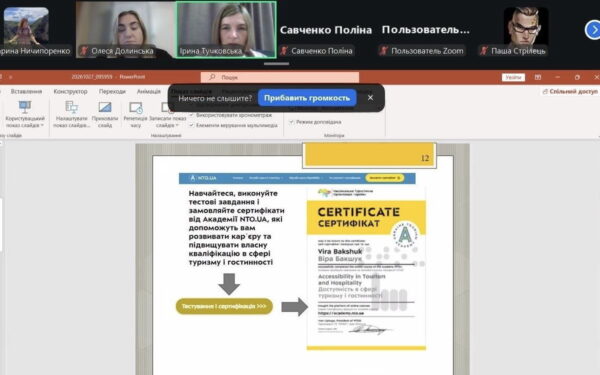The image size is (600, 375).
Task: Click muted mic icon beside Паша Стрілець
Action: pos(484,51)
